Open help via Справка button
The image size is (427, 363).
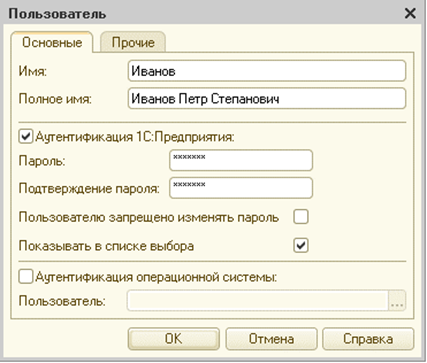[x=368, y=339]
